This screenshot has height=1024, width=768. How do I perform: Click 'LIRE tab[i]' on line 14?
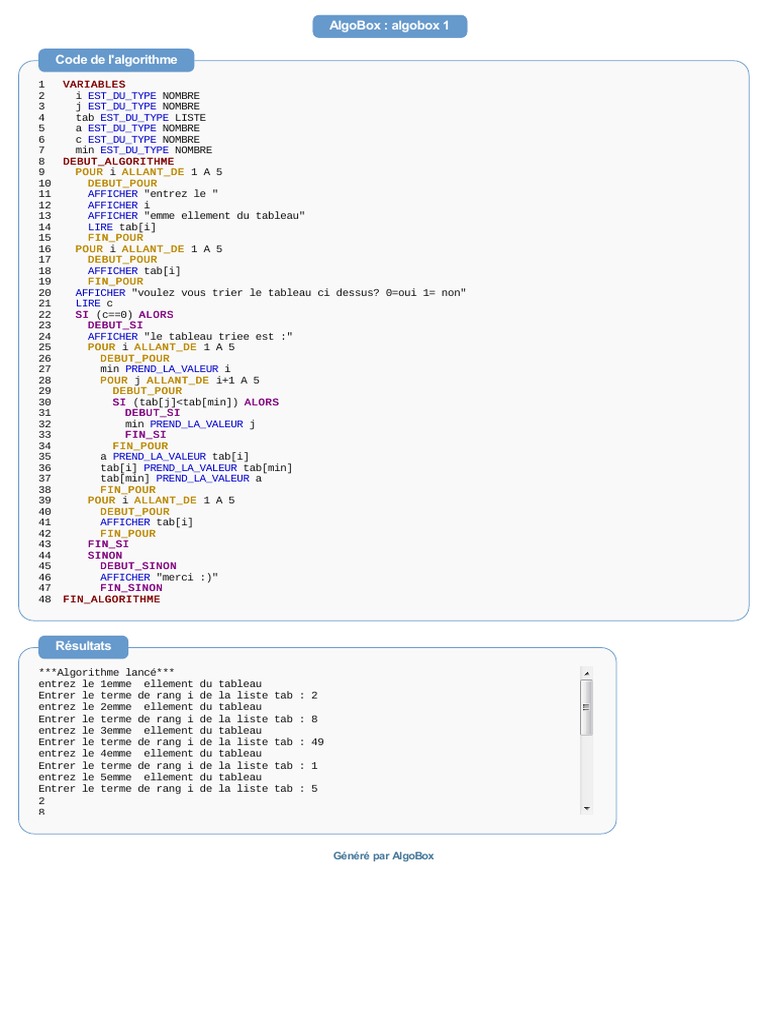click(121, 227)
